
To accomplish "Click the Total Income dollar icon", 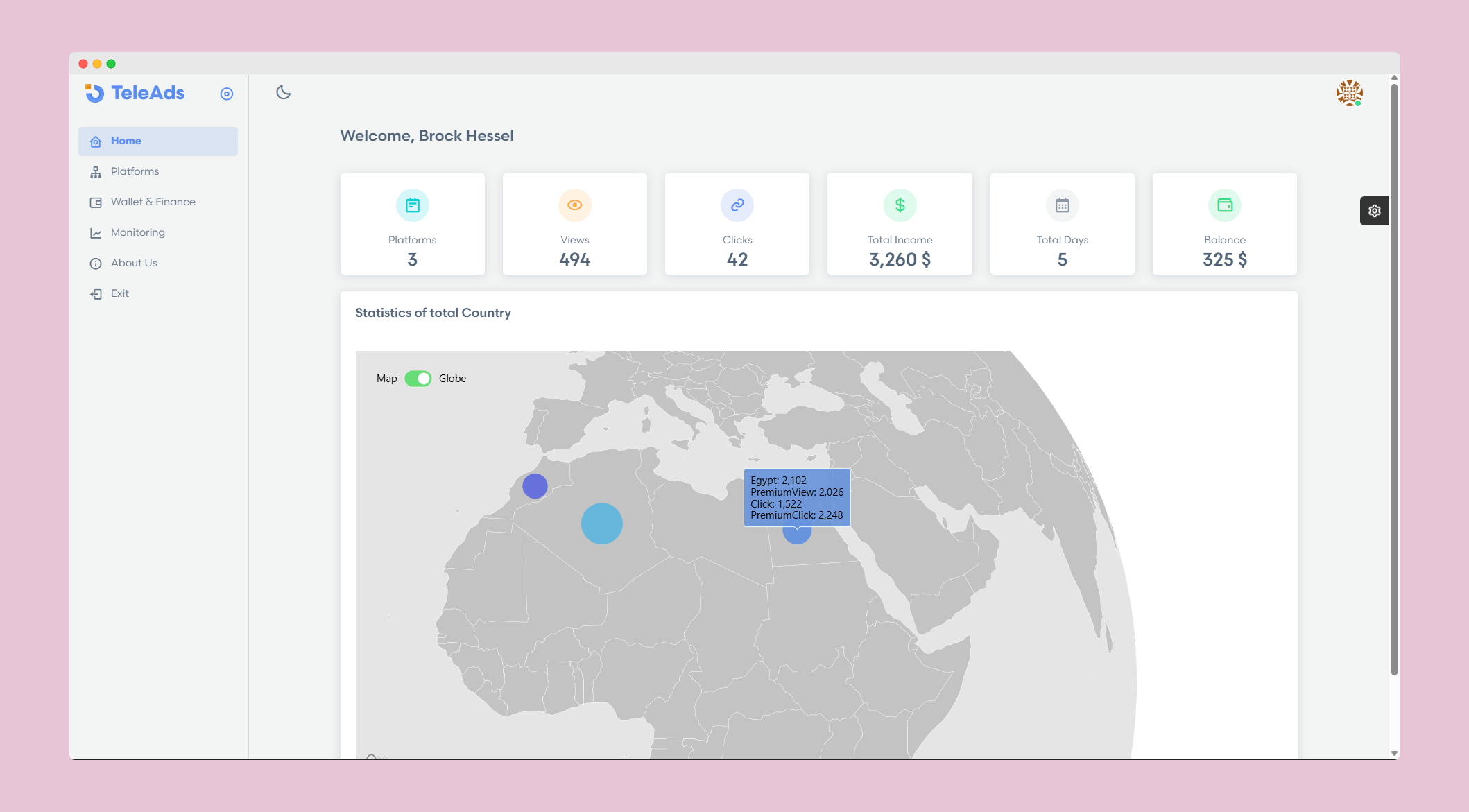I will point(900,205).
